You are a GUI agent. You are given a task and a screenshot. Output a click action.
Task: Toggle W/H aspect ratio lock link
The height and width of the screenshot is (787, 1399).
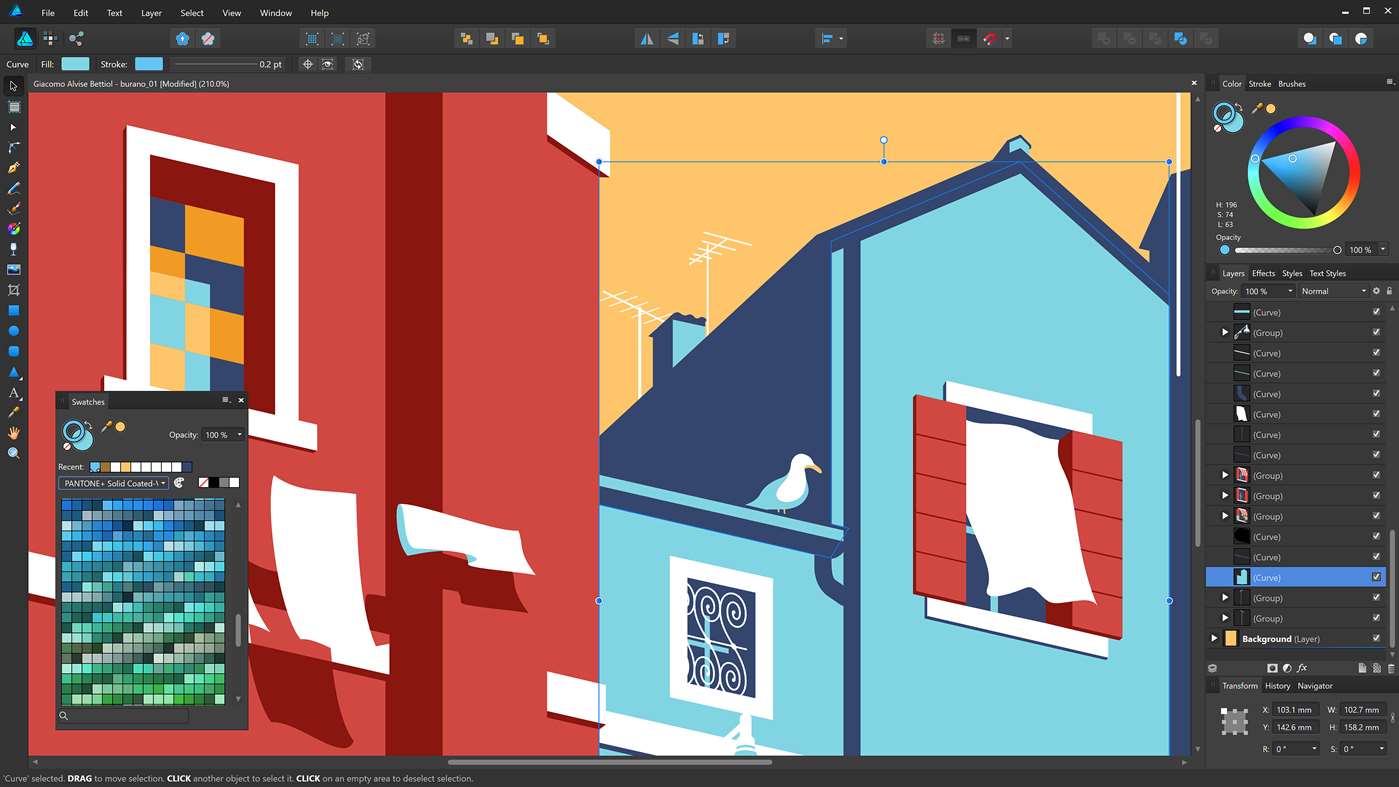(x=1392, y=718)
